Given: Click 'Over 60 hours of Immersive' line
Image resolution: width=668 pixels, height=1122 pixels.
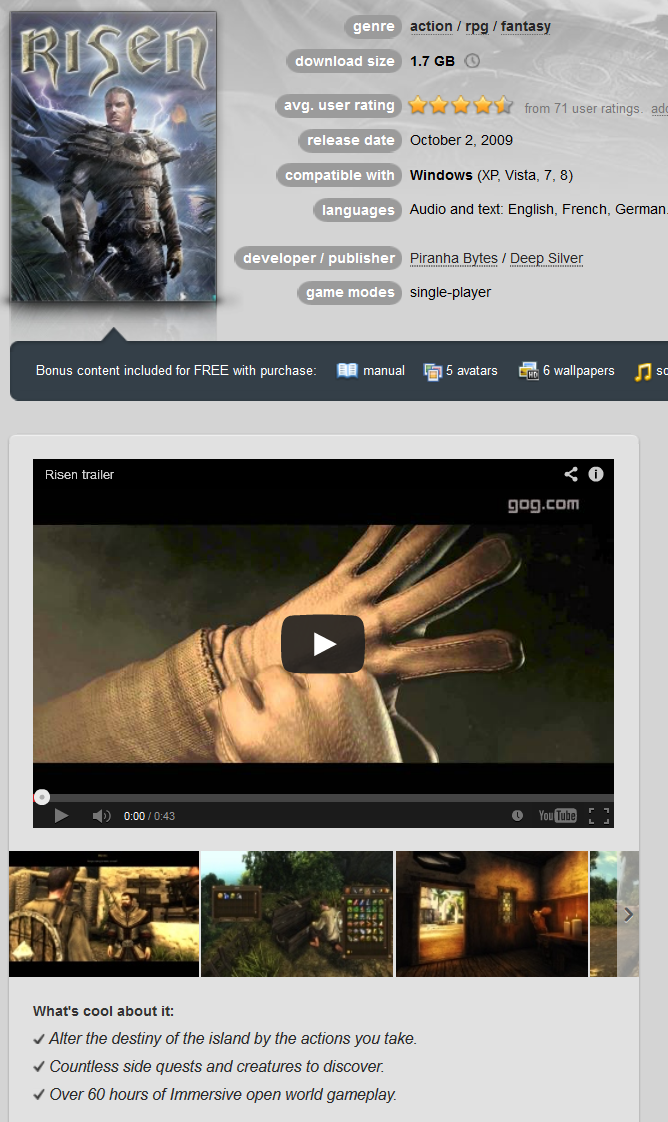Looking at the screenshot, I should 223,1094.
